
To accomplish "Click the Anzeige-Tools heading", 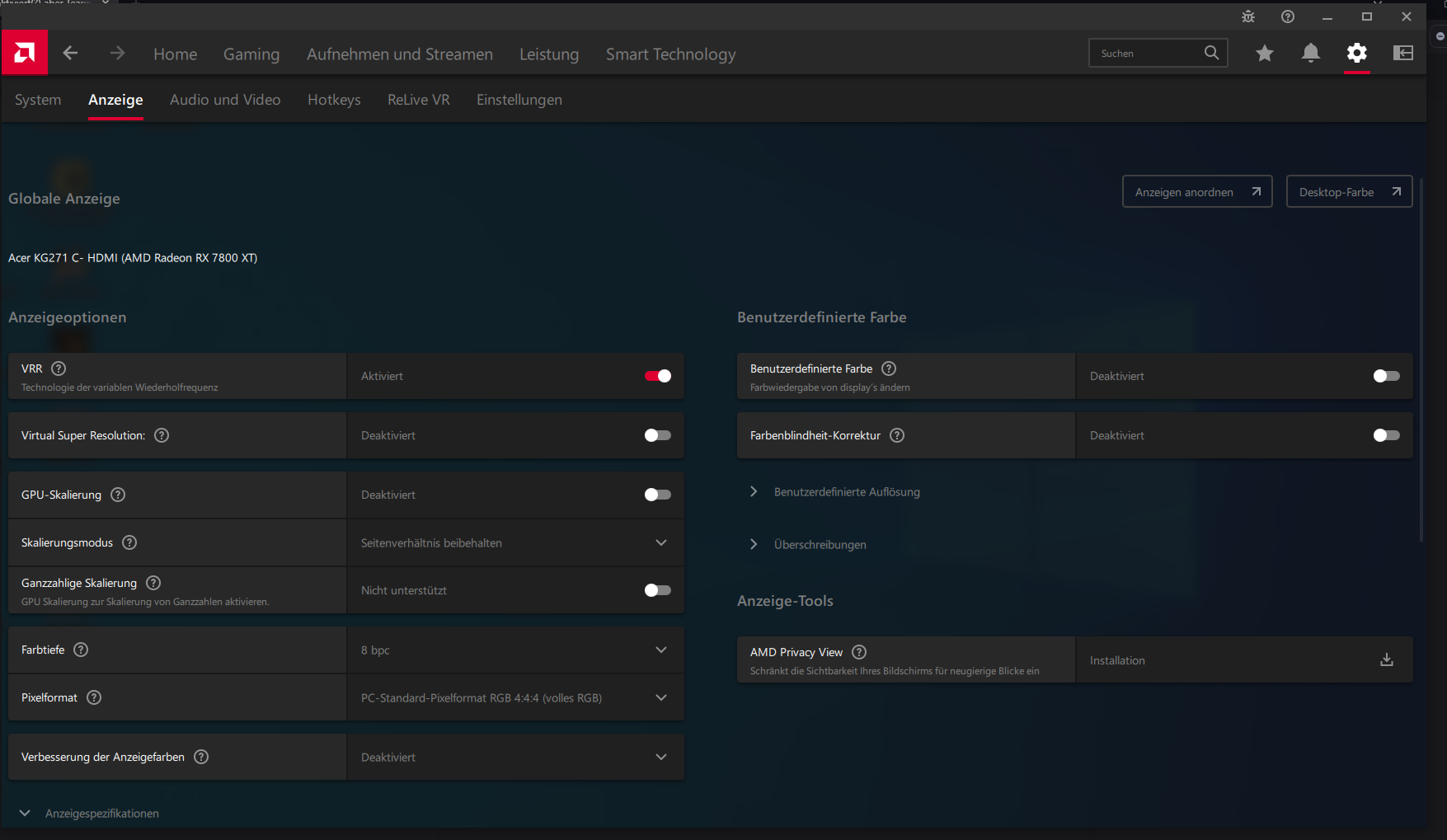I will point(785,601).
